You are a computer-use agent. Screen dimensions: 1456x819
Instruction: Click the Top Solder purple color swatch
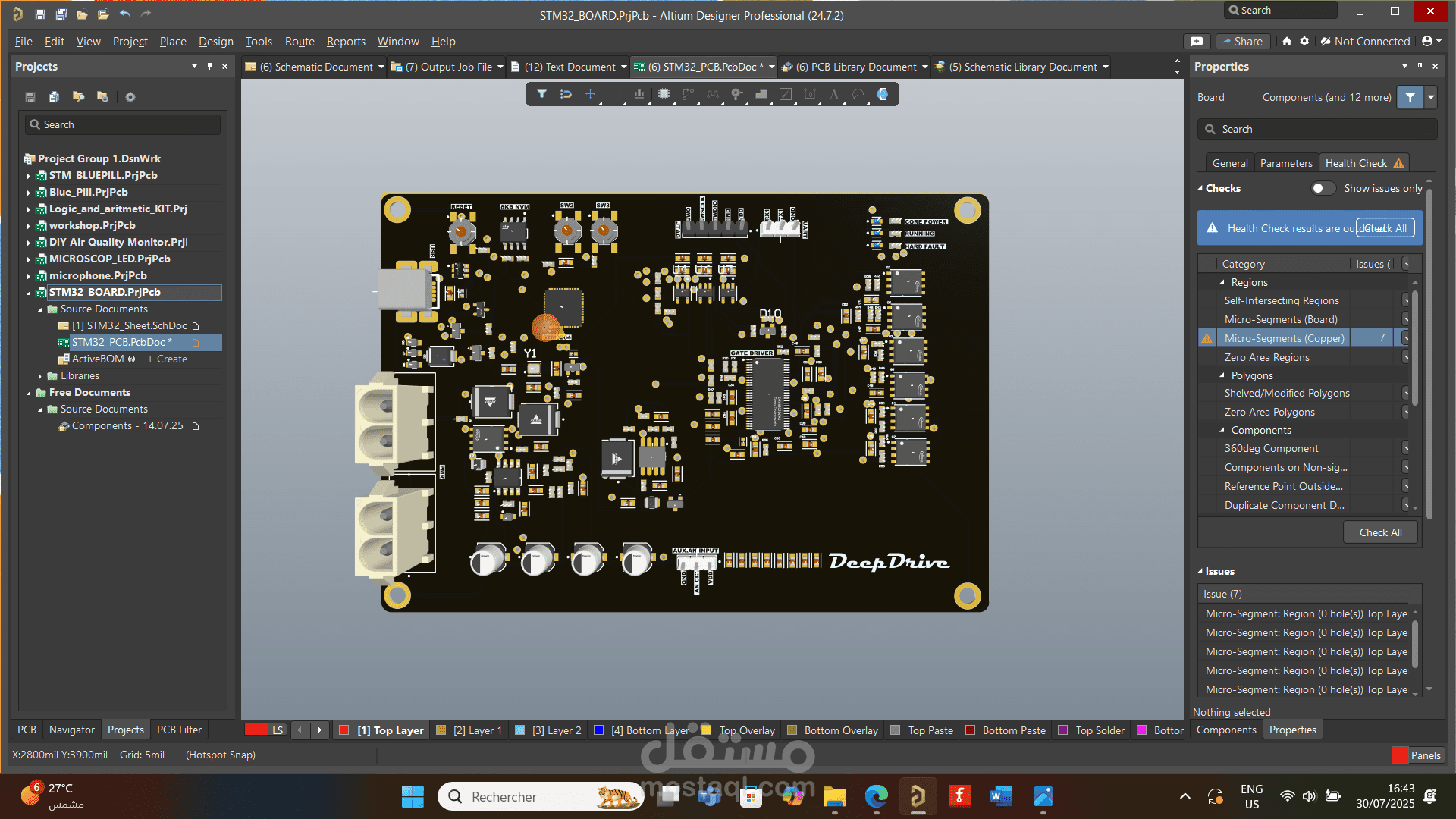pos(1063,730)
